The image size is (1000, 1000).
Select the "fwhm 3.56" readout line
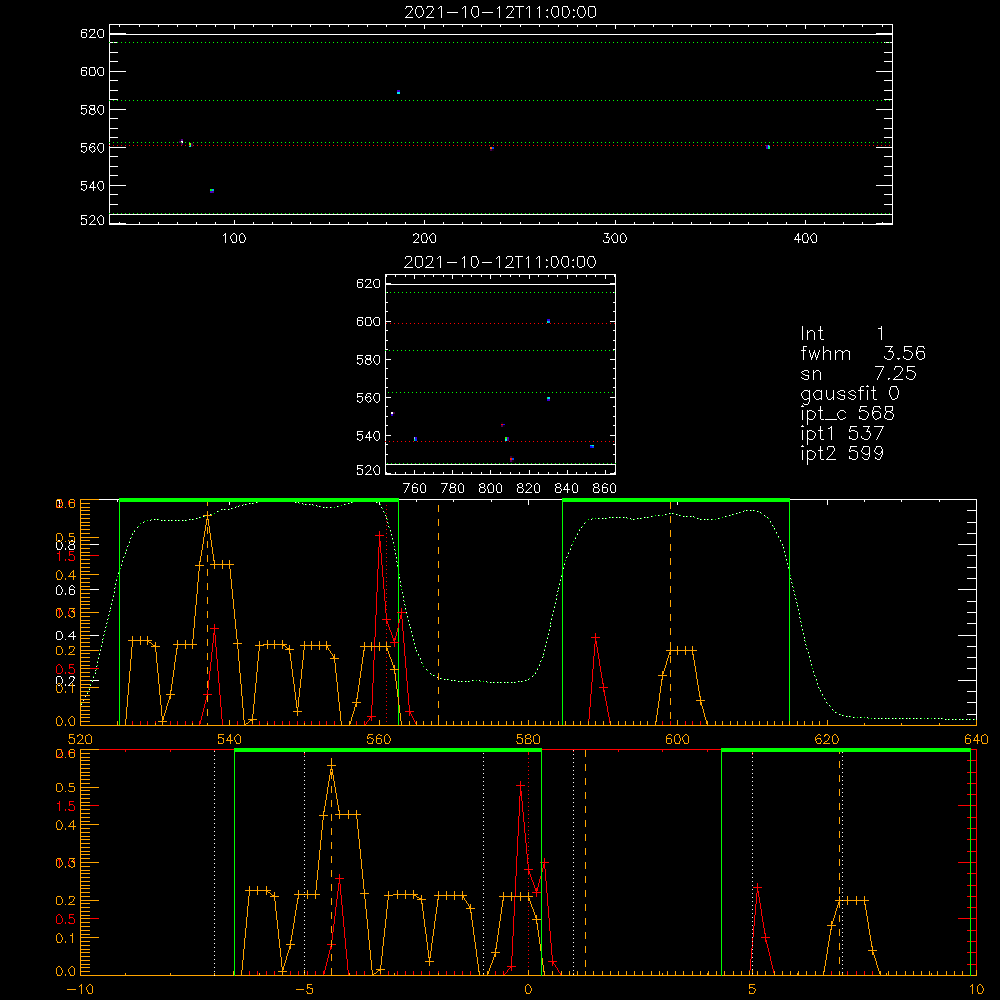pyautogui.click(x=863, y=353)
